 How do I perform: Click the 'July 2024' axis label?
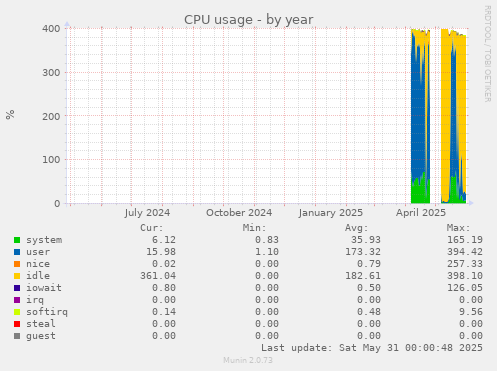[147, 213]
